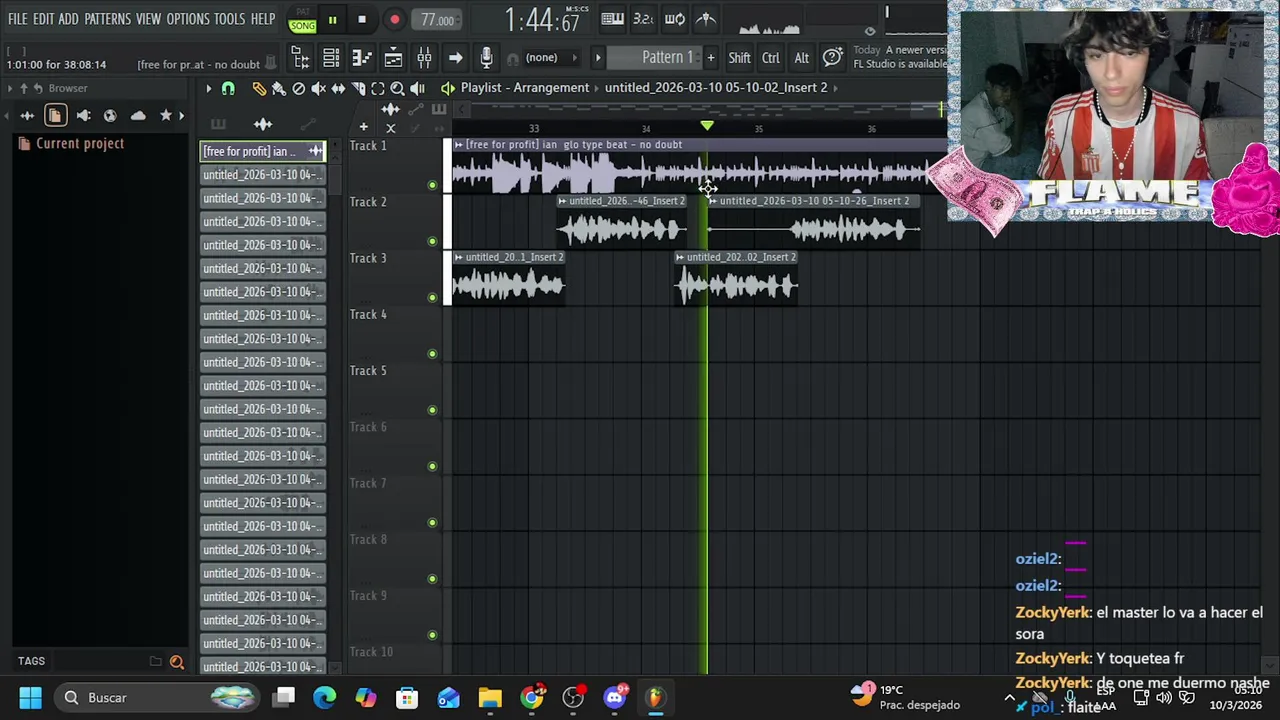Click the right arrow toolbar icon
This screenshot has height=720, width=1280.
455,58
